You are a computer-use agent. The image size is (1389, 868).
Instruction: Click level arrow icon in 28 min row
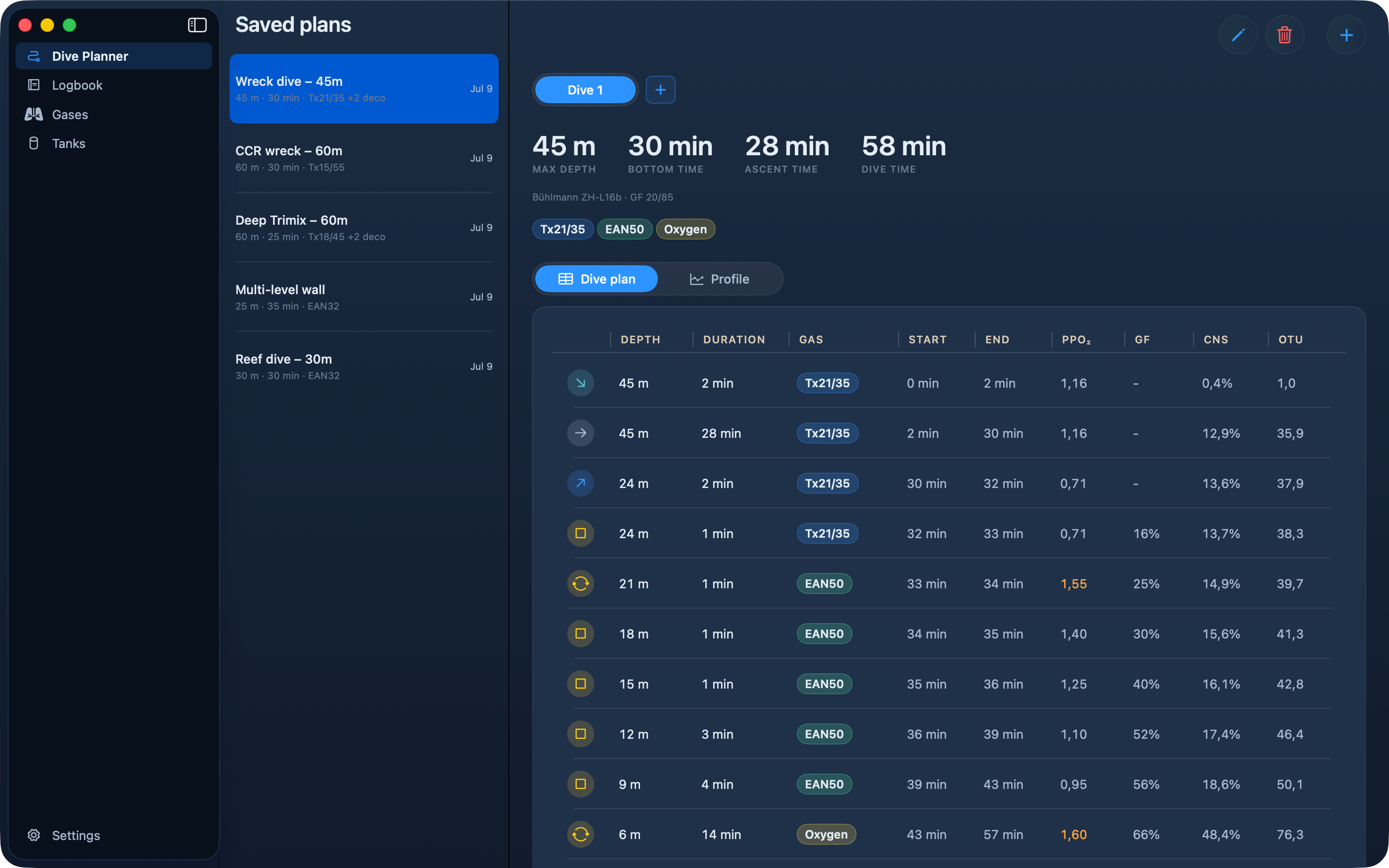click(x=580, y=433)
